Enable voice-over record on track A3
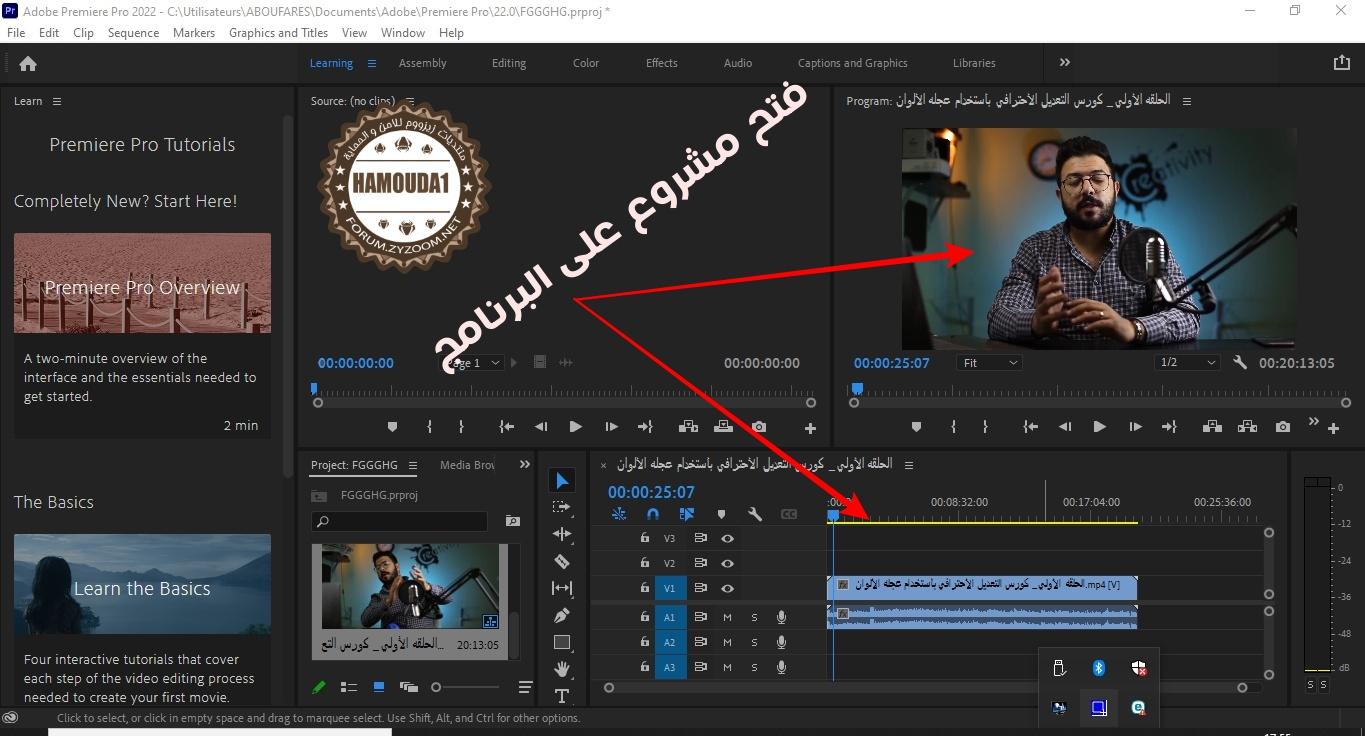Image resolution: width=1365 pixels, height=736 pixels. point(781,667)
